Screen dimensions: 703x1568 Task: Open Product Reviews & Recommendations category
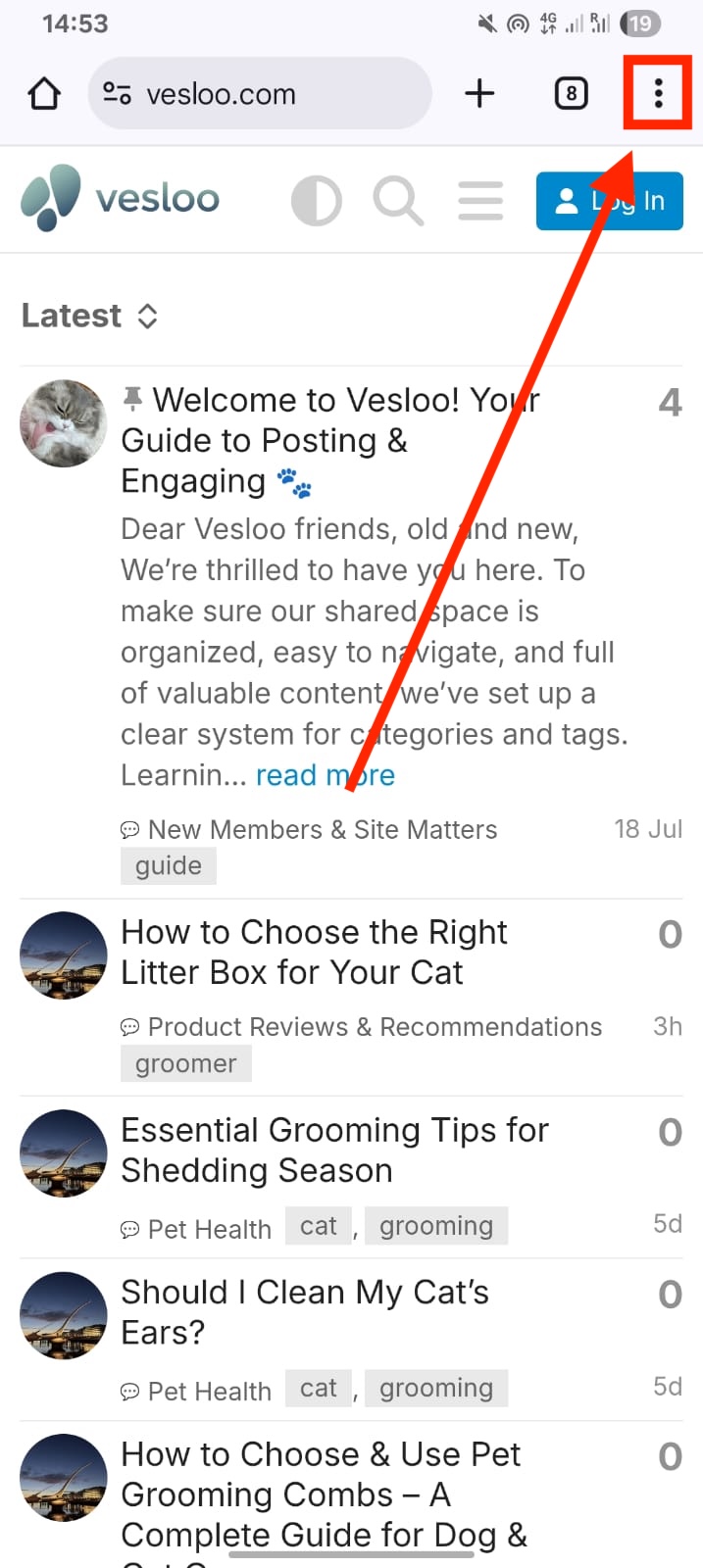[x=362, y=1027]
